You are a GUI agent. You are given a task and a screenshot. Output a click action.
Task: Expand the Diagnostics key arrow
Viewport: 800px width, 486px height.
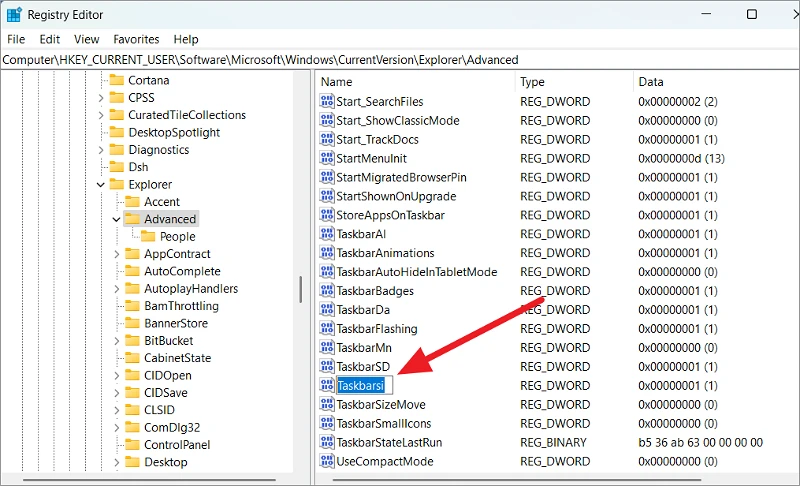[101, 150]
